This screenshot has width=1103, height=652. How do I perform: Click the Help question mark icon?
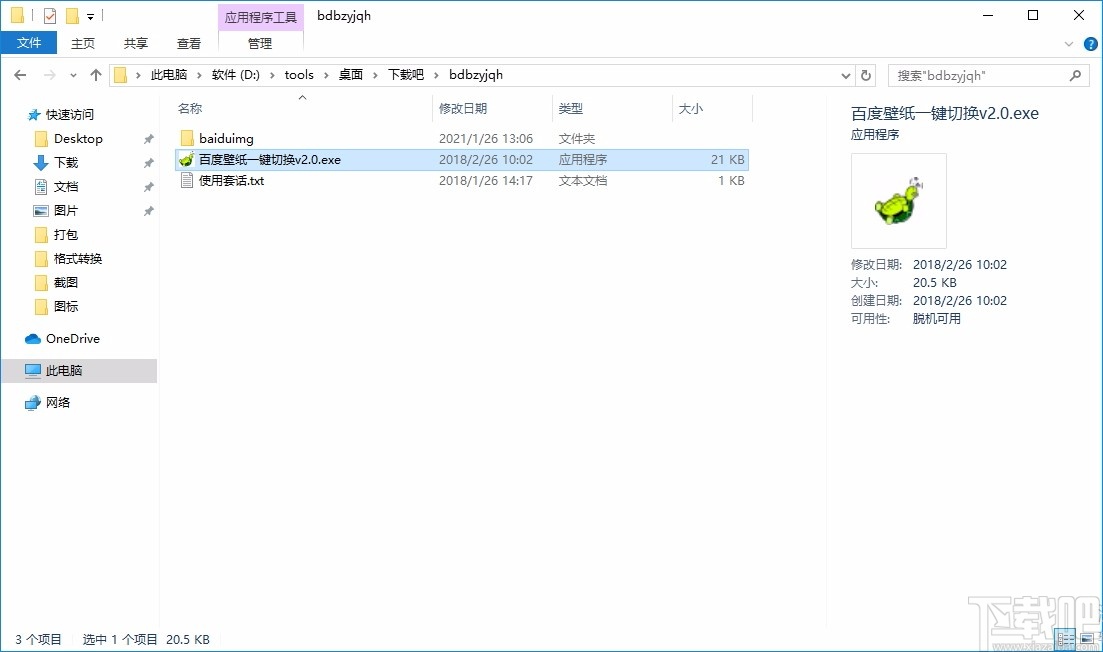[x=1090, y=43]
